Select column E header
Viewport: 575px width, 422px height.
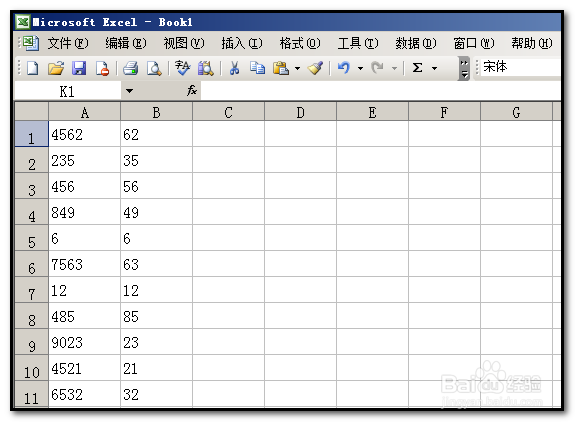(372, 111)
